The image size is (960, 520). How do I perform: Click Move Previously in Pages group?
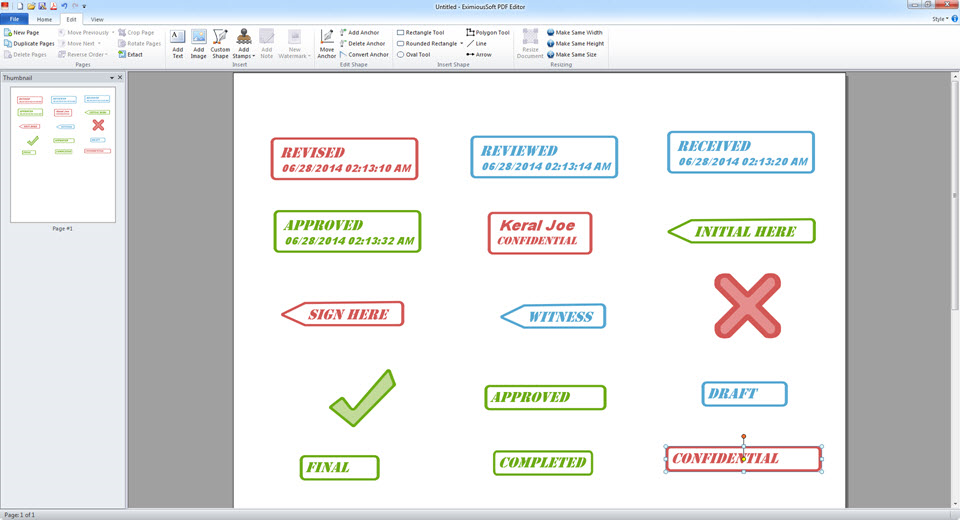[85, 32]
